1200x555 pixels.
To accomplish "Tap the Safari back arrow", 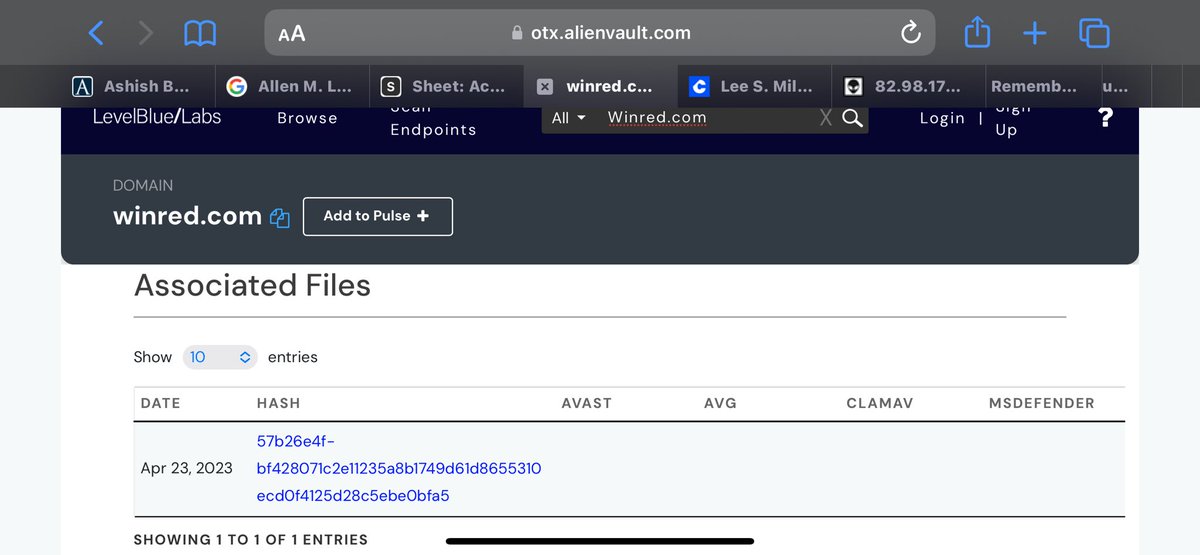I will click(x=96, y=33).
